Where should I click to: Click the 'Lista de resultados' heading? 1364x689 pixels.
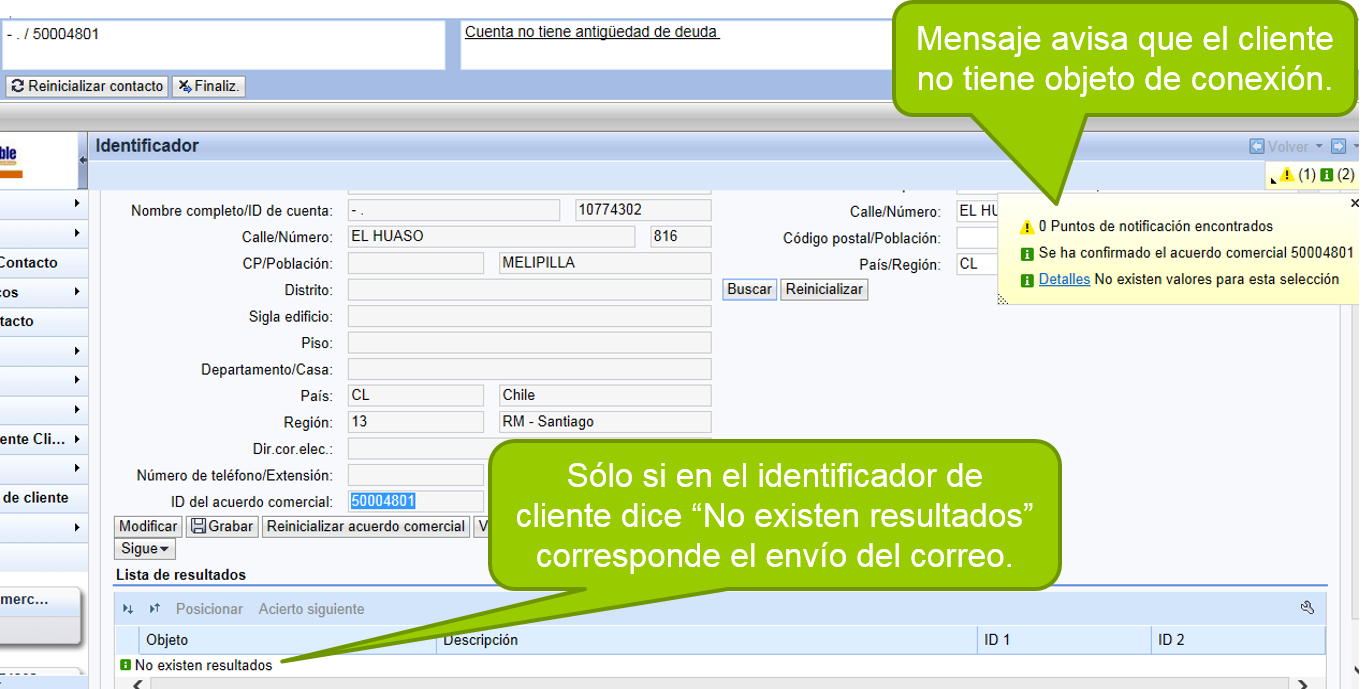181,575
